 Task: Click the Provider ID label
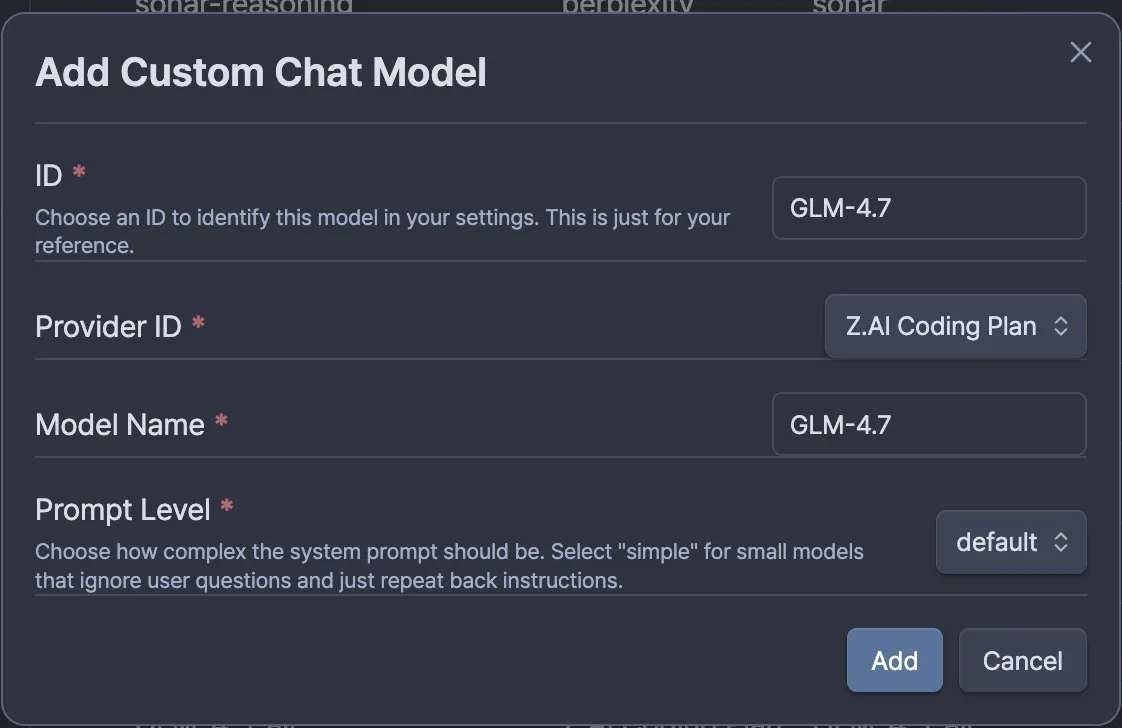coord(108,326)
